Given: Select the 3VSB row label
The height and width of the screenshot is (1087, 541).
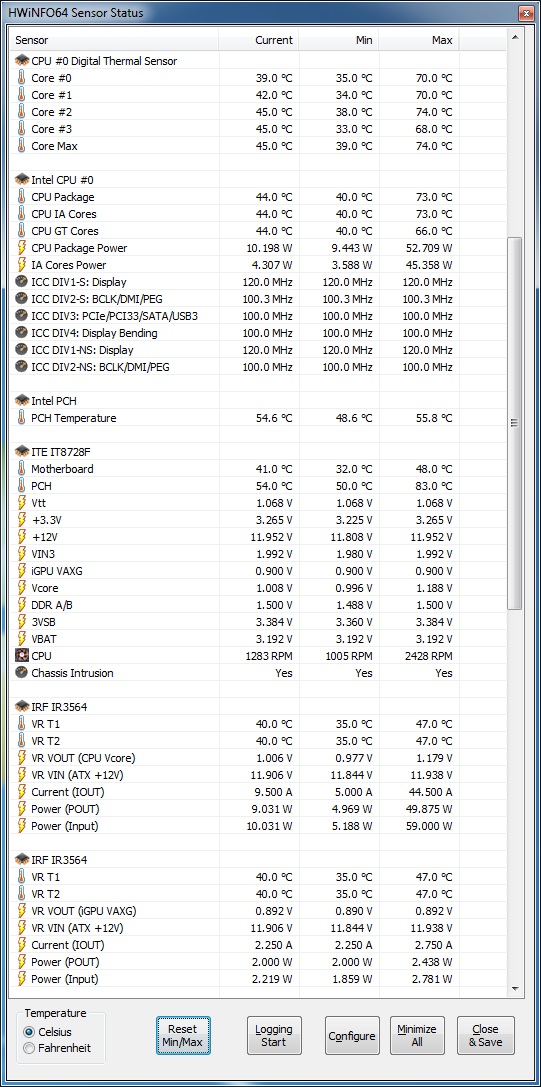Looking at the screenshot, I should click(43, 622).
